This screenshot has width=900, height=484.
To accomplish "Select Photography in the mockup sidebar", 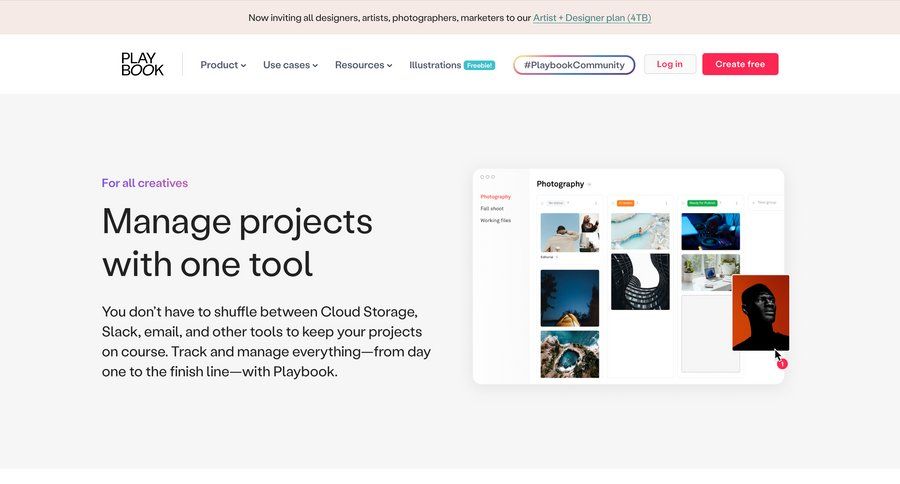I will click(495, 197).
